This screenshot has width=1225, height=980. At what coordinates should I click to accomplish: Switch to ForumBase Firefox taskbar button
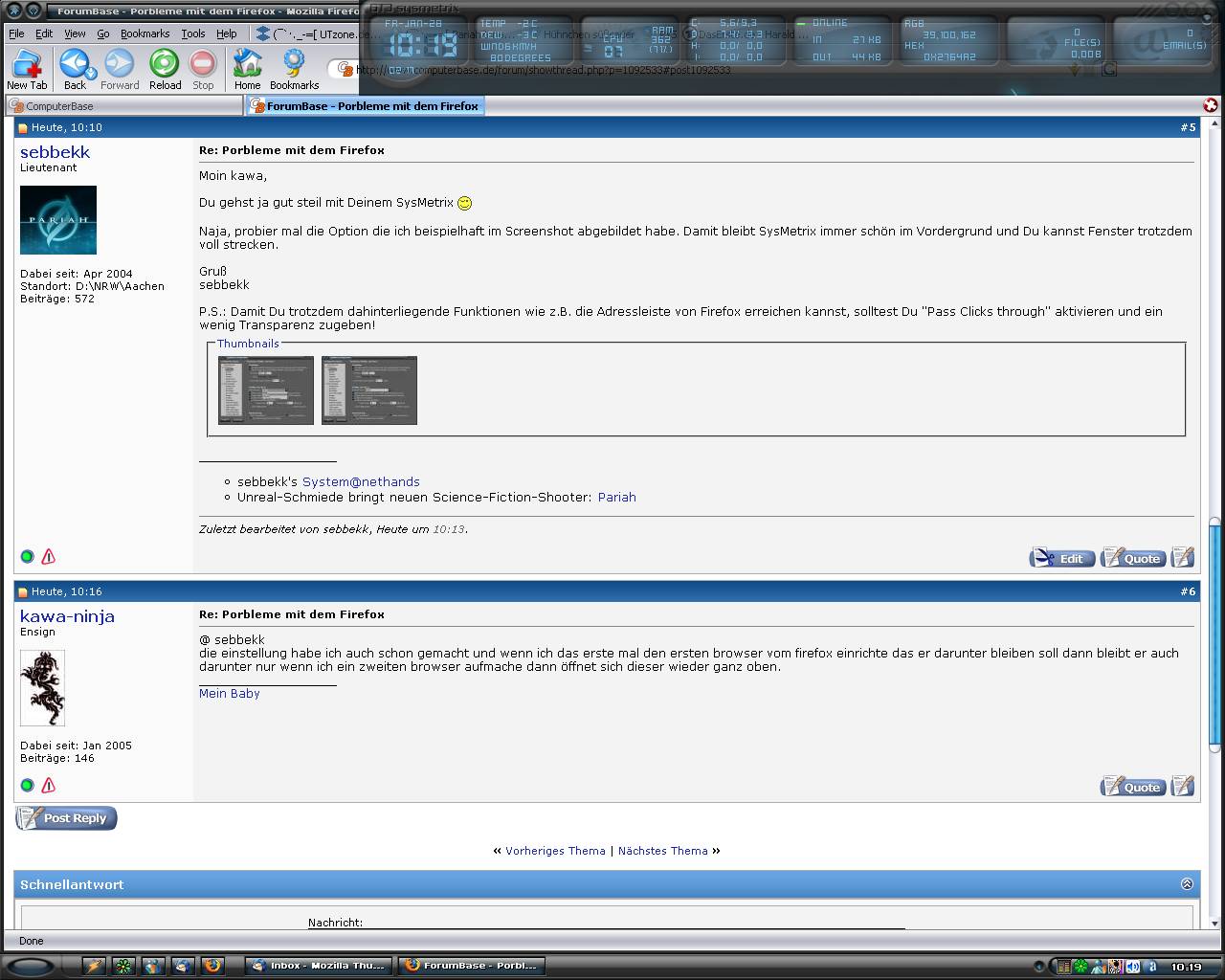[x=471, y=966]
